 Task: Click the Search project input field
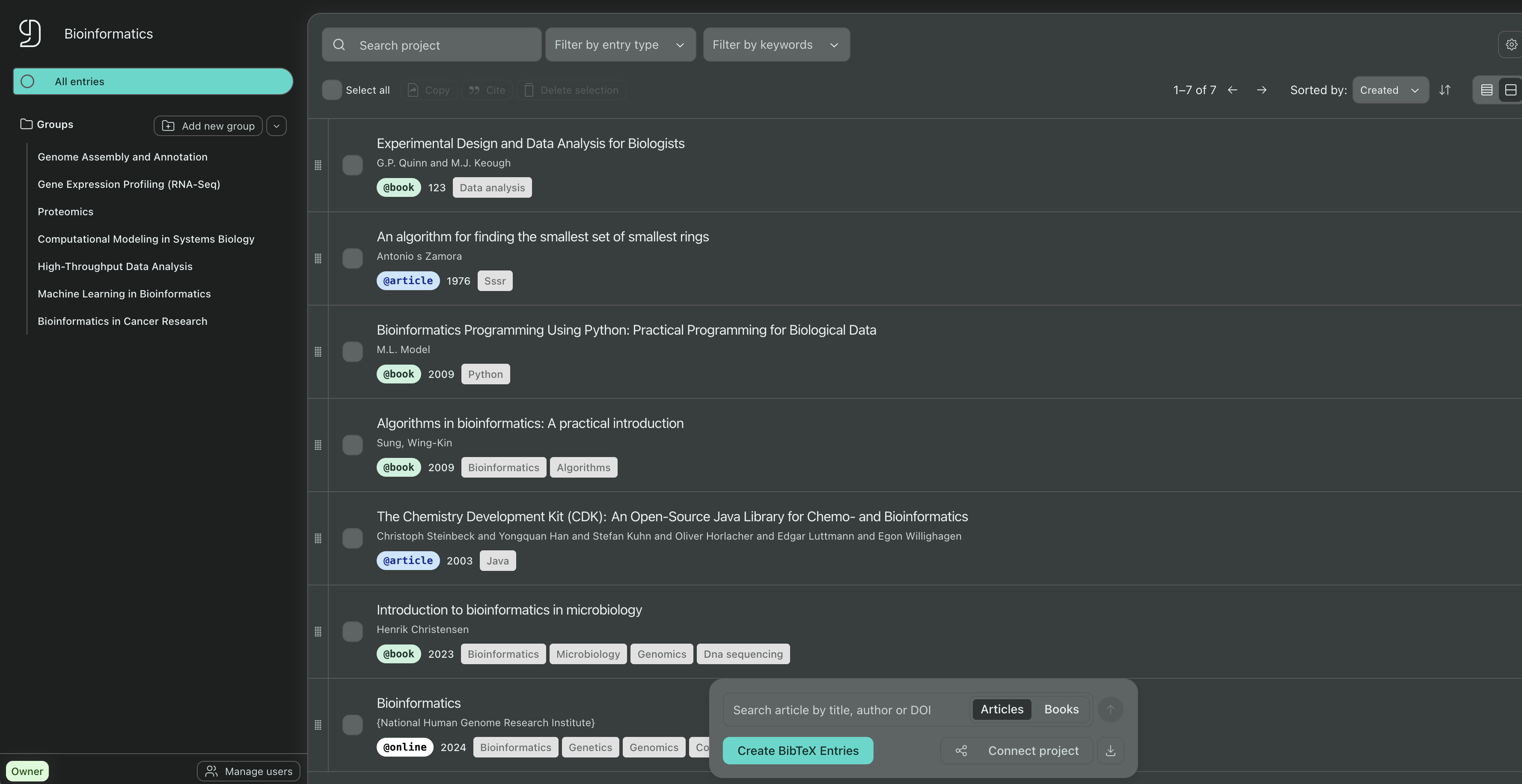click(x=431, y=45)
